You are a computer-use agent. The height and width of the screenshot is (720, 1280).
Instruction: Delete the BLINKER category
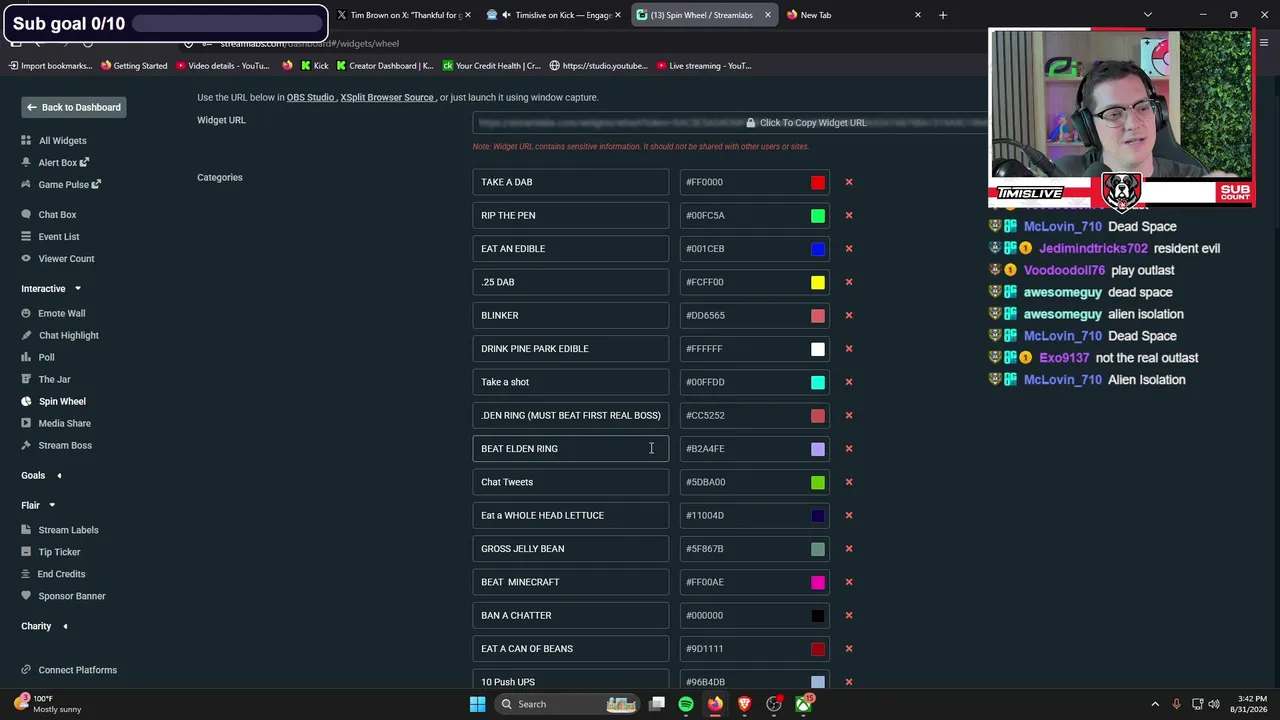point(849,315)
